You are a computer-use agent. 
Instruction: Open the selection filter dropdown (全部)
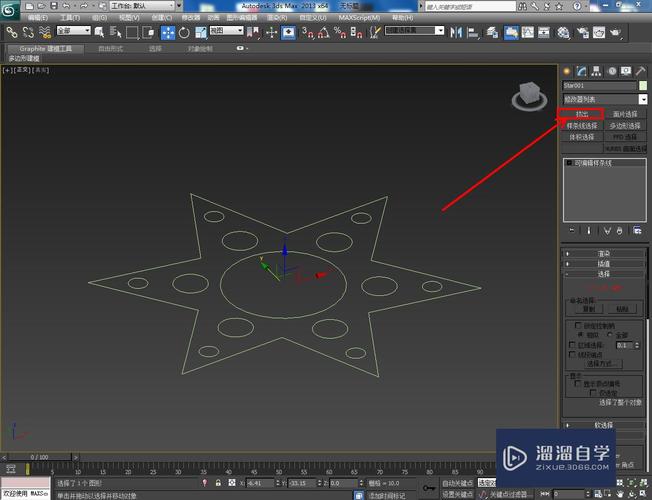point(73,30)
